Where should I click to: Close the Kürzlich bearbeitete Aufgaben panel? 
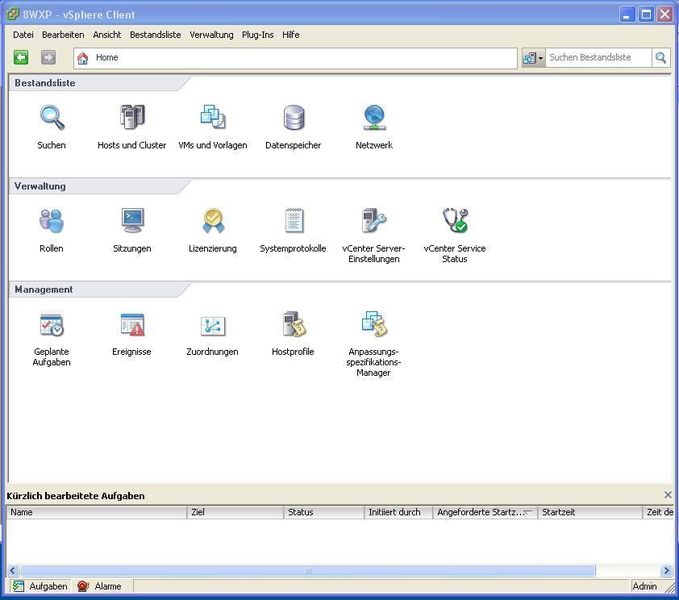[668, 495]
